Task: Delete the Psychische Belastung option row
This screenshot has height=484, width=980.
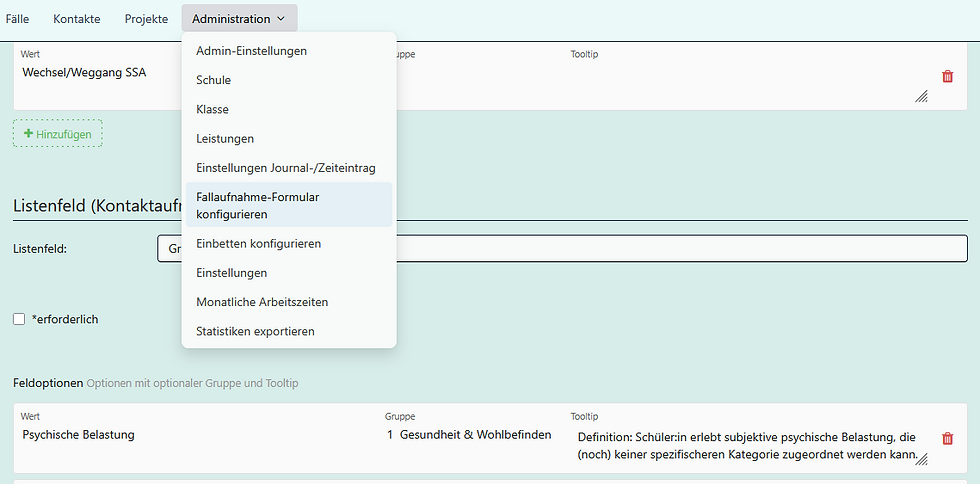Action: point(948,438)
